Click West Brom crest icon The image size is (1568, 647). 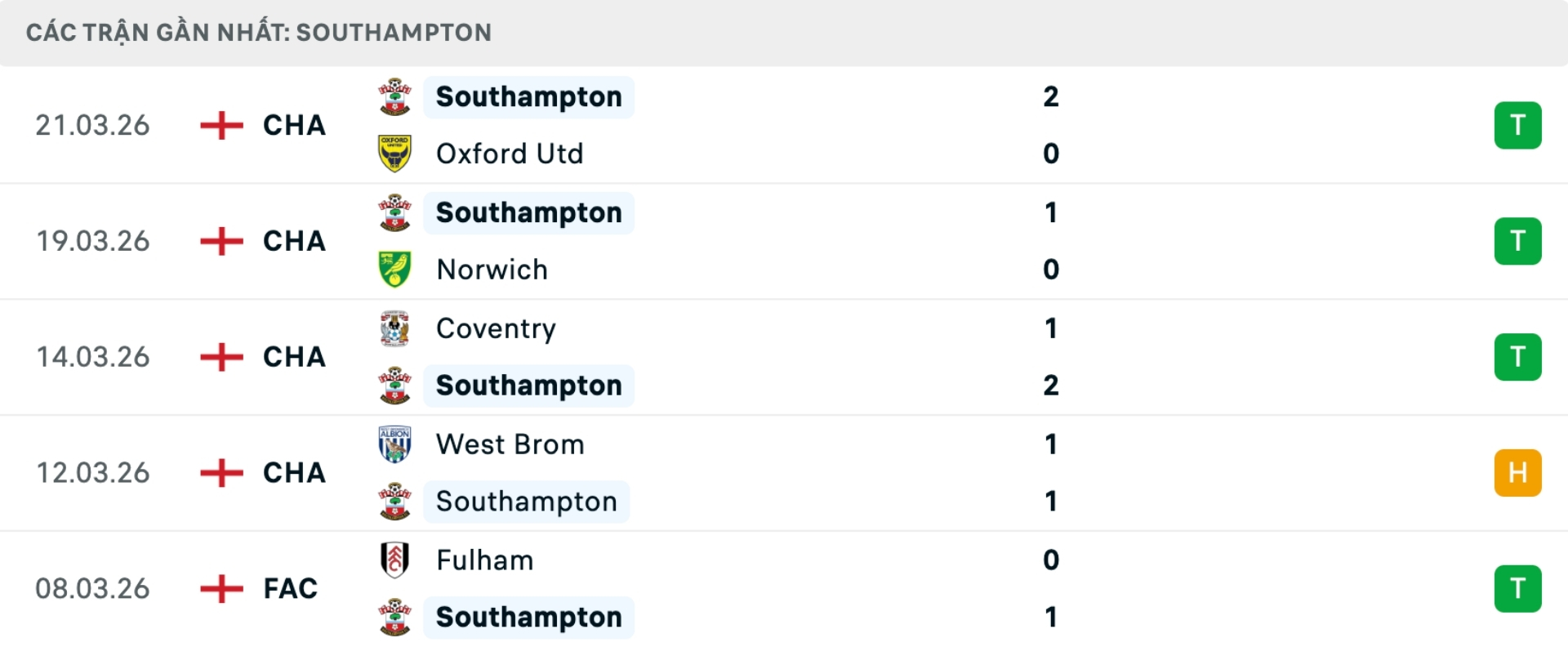394,444
